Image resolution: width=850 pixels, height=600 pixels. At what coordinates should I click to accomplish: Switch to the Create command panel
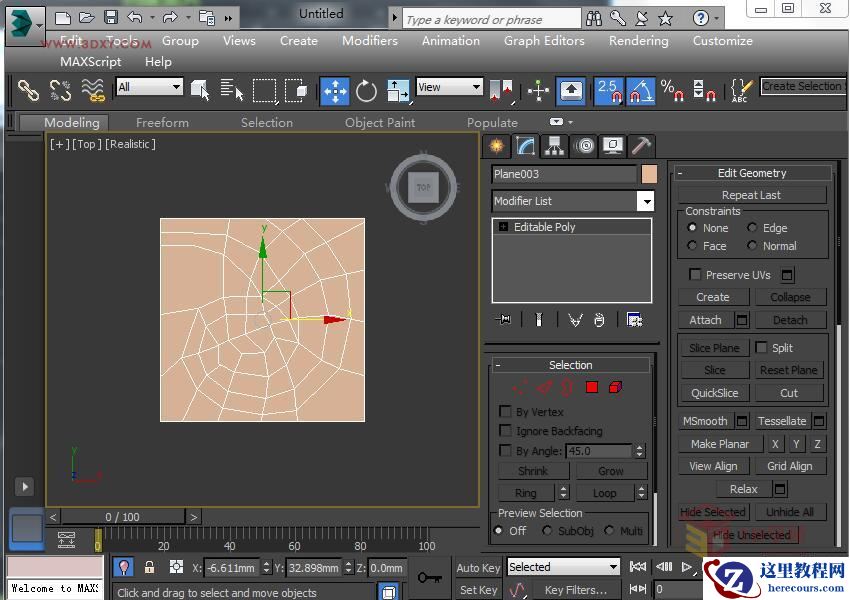(x=497, y=146)
